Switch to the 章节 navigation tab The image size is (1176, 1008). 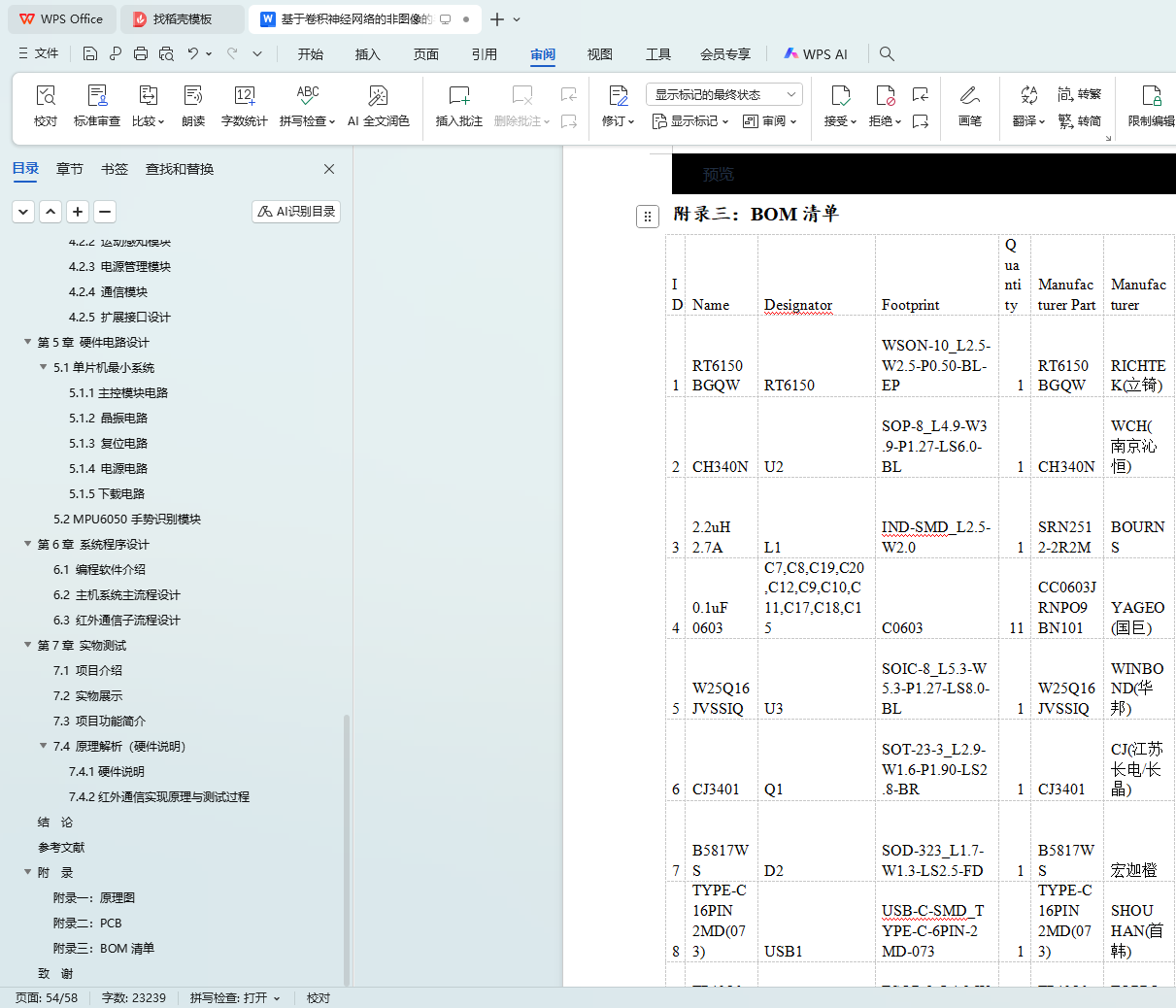[70, 169]
